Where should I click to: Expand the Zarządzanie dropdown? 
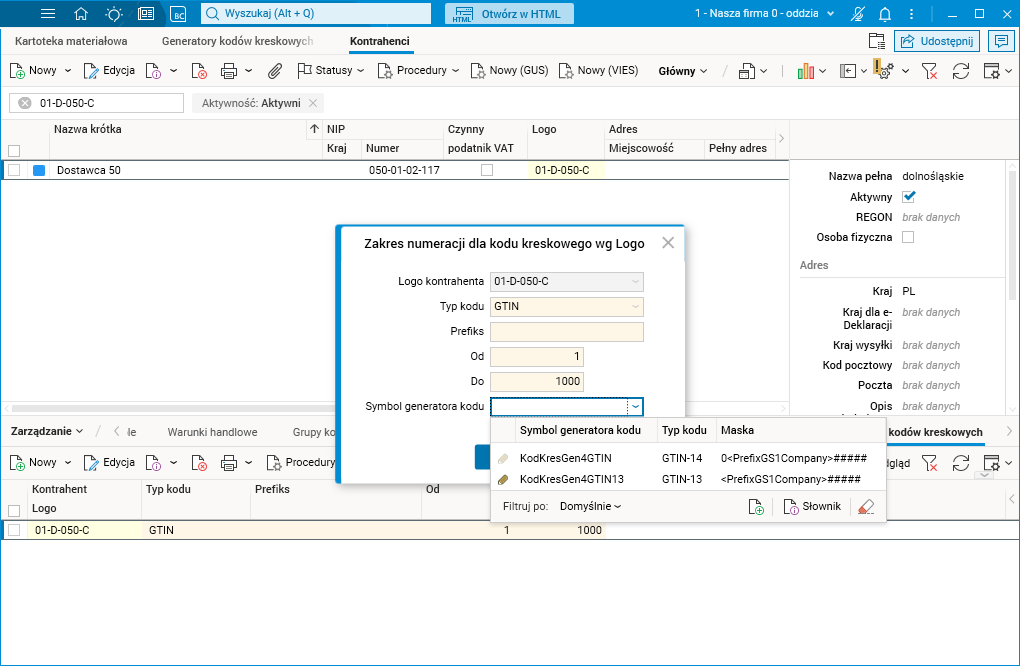click(x=47, y=431)
